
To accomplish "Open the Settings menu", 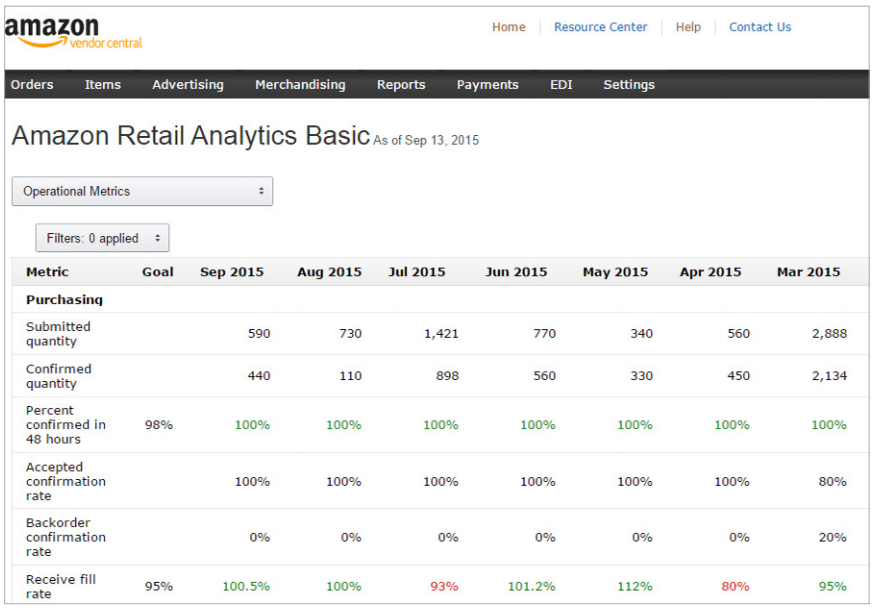I will coord(629,85).
